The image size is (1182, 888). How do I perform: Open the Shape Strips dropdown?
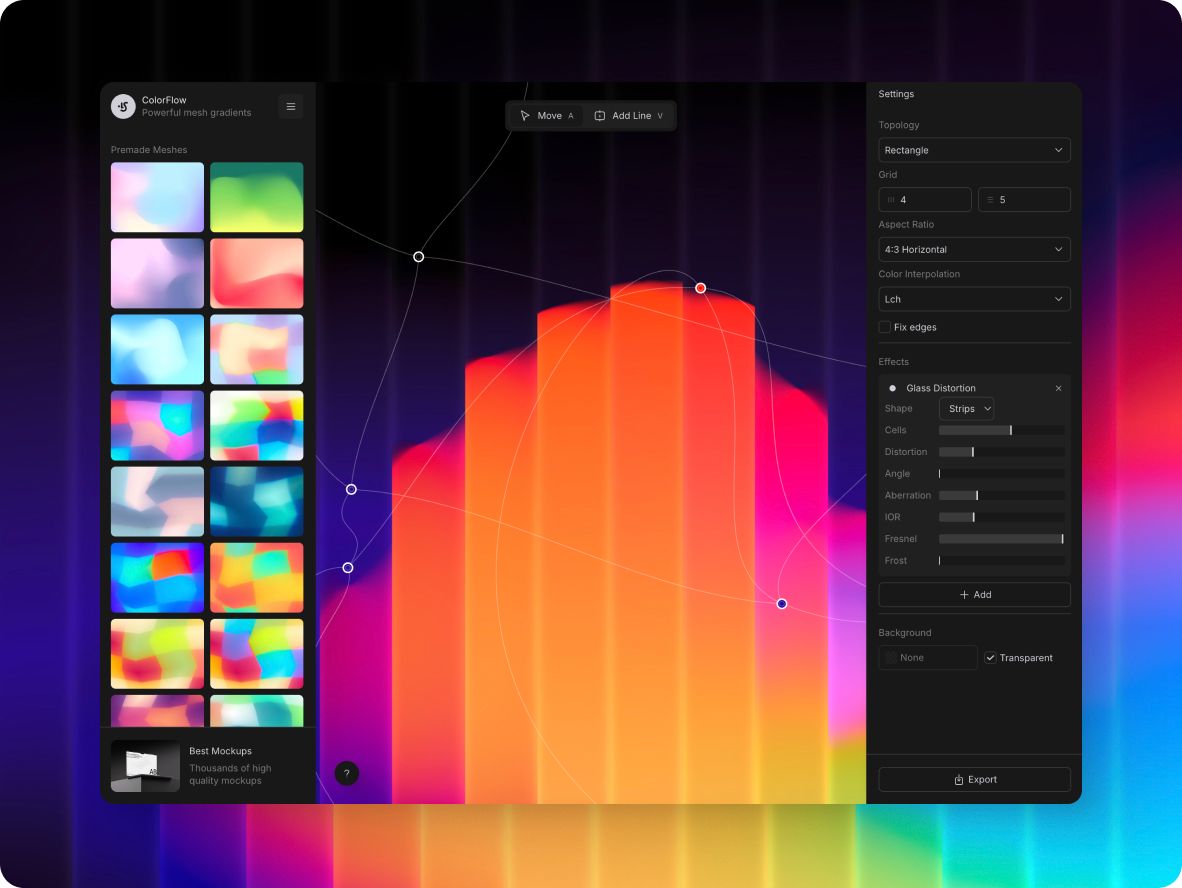pos(966,409)
